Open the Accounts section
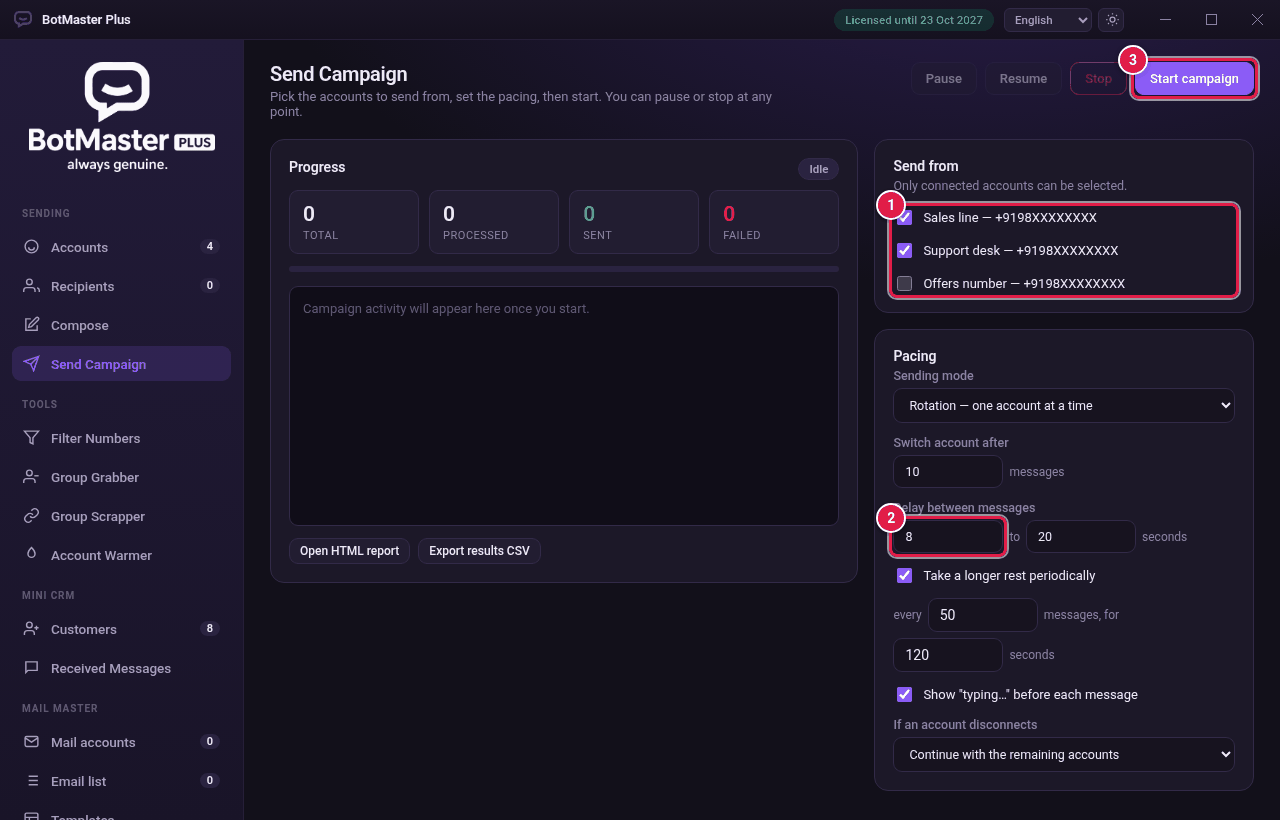Screen dimensions: 1280x820 (121, 247)
